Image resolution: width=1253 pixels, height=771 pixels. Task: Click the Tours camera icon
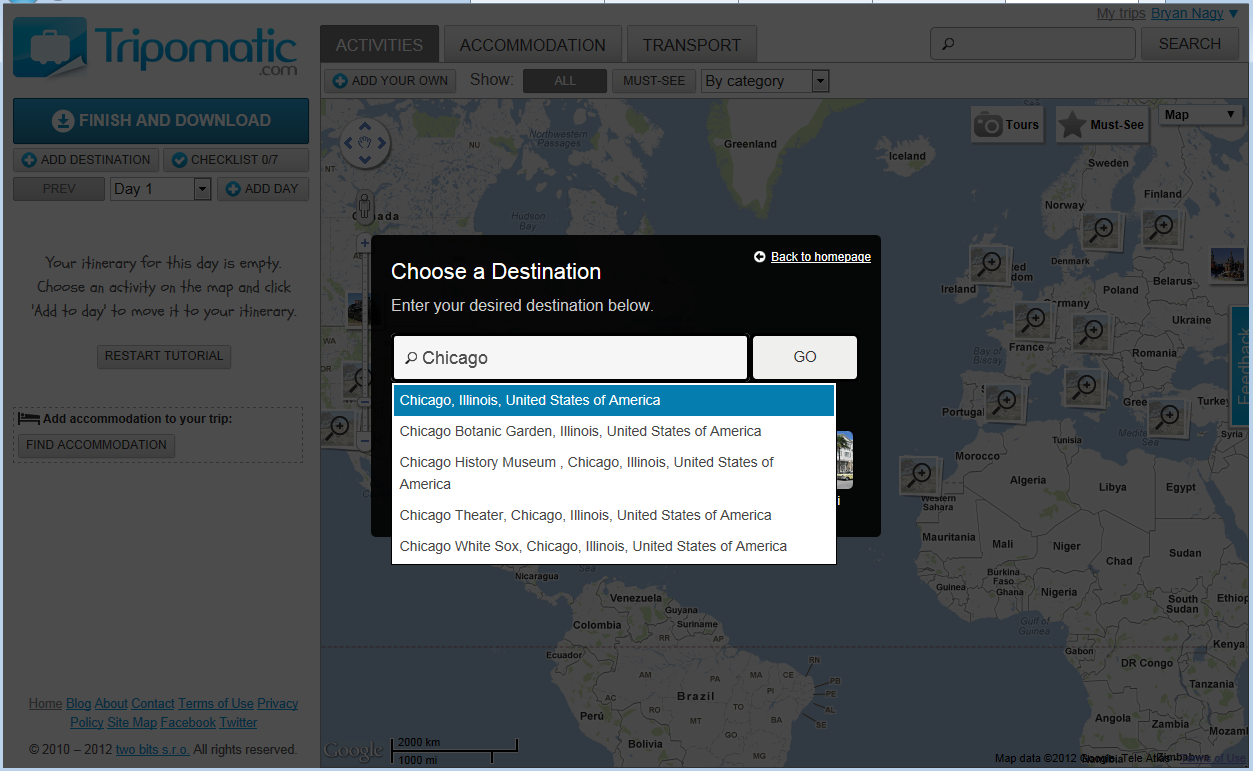989,125
